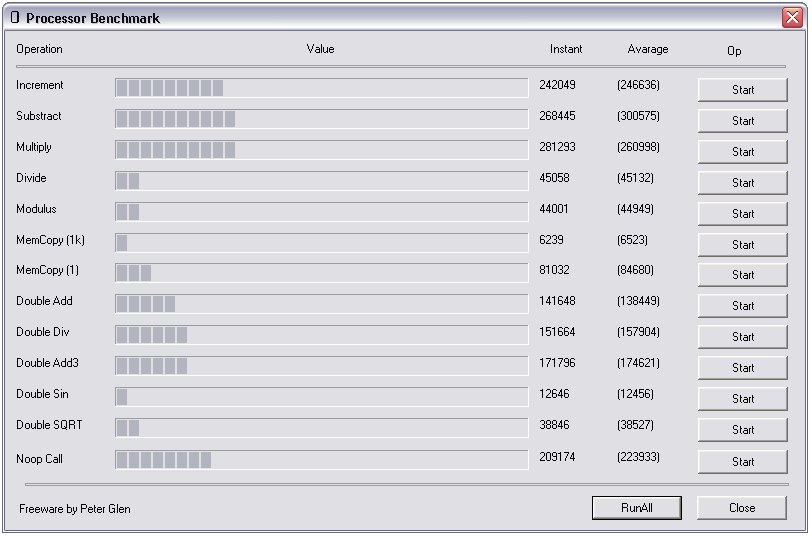
Task: Click the Processor Benchmark title bar icon
Action: coord(15,18)
